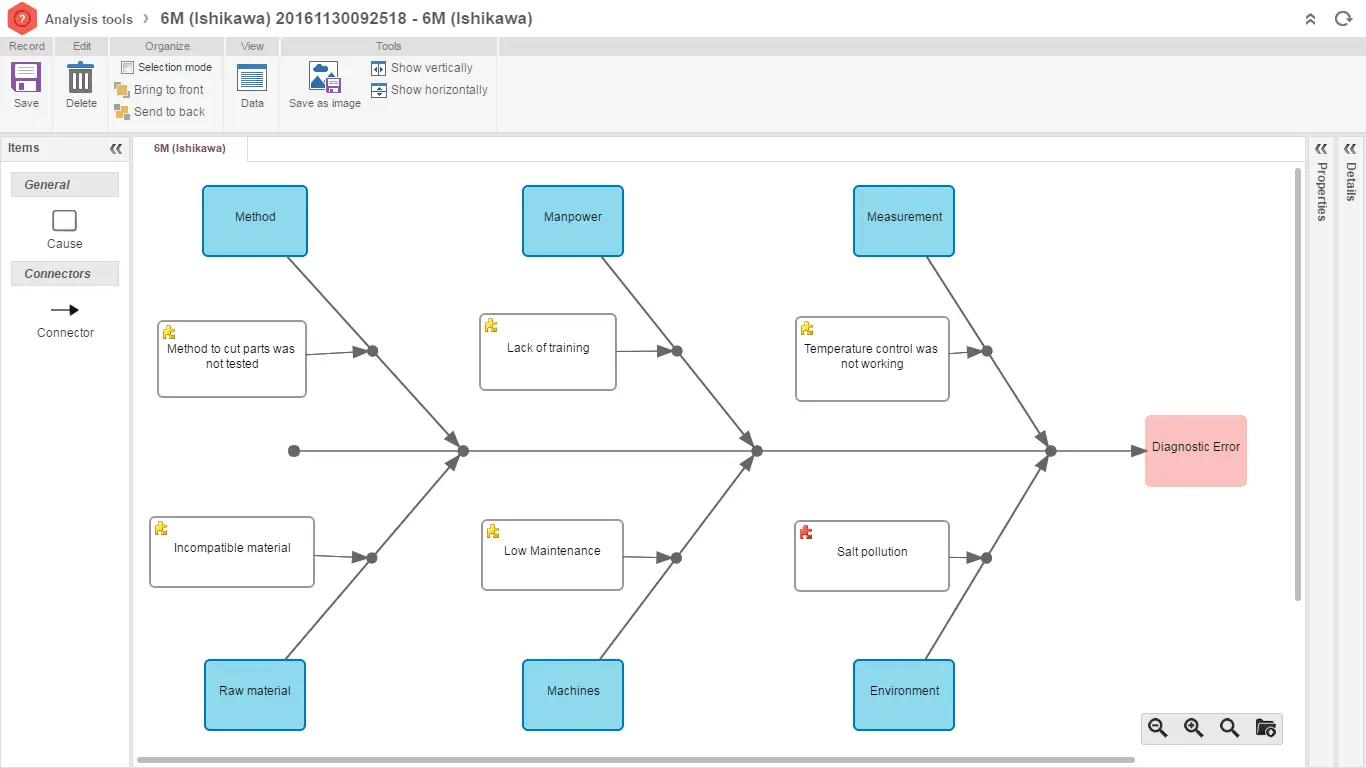
Task: Select the 'Lack of training' cause box
Action: (548, 352)
